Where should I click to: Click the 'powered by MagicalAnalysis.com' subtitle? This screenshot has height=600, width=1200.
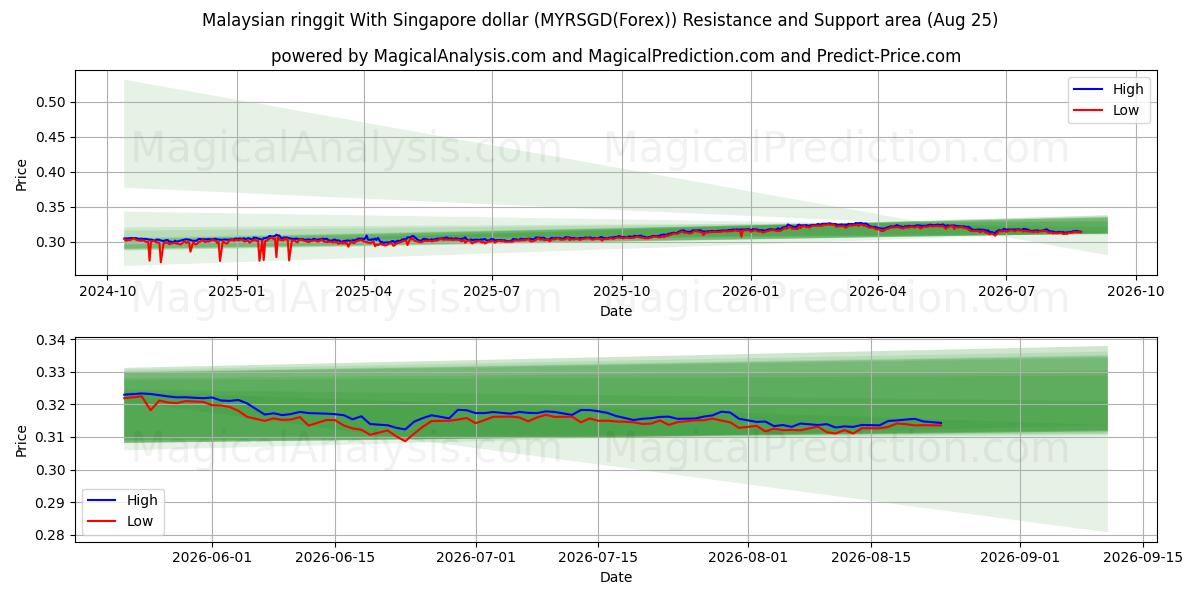[x=616, y=56]
